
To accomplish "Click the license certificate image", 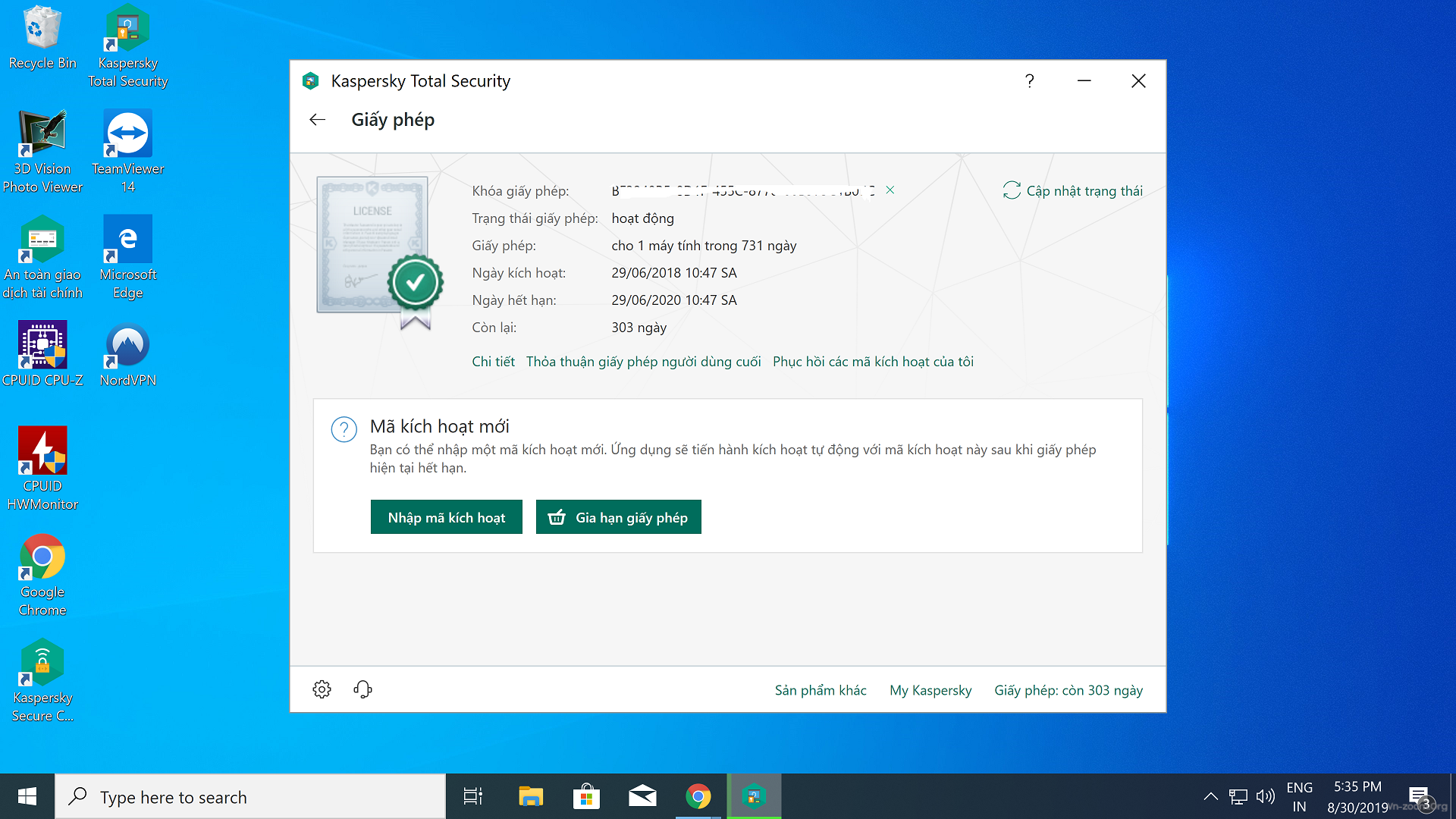I will pos(378,252).
